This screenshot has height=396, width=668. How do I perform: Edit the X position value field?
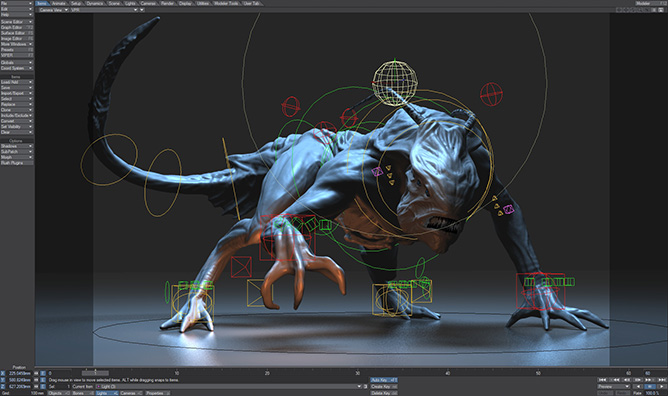point(19,373)
